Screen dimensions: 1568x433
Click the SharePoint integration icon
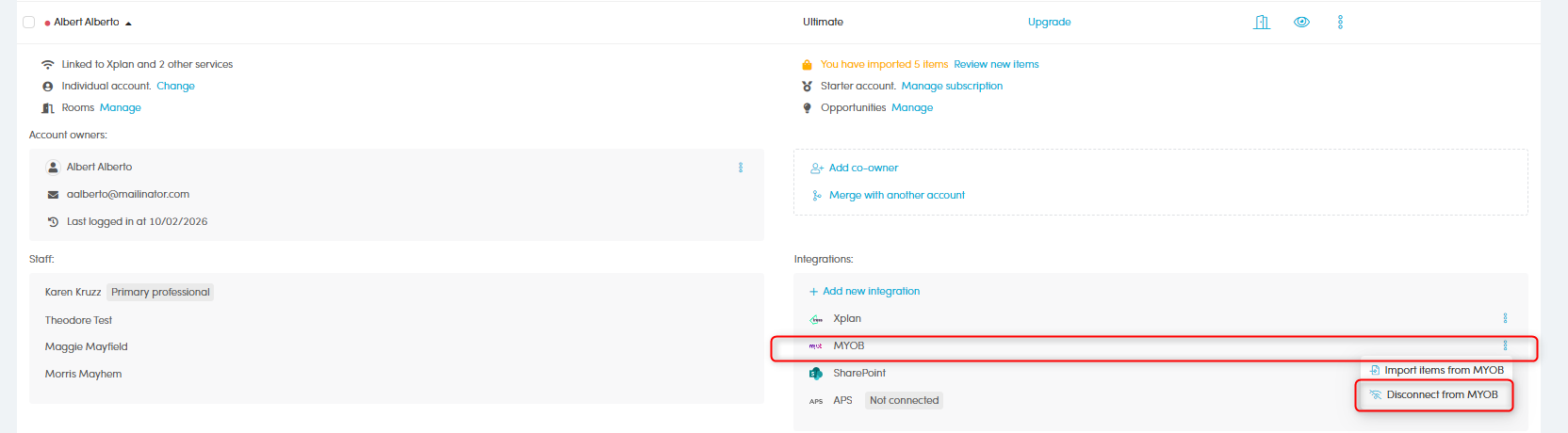(x=816, y=374)
